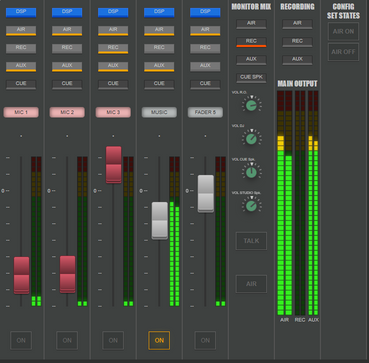Enable CUE on MIC 3 channel

click(x=113, y=84)
